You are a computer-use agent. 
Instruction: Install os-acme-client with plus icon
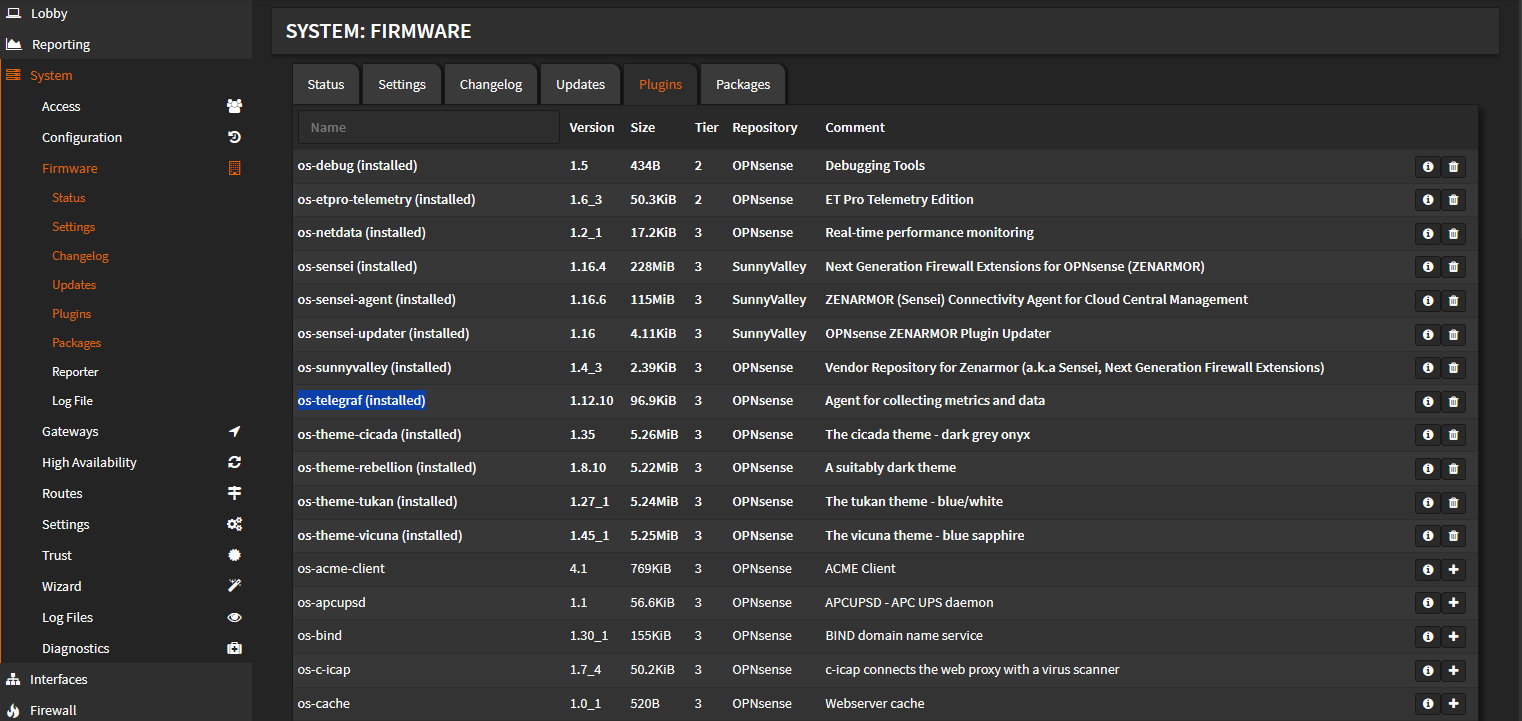[x=1453, y=570]
